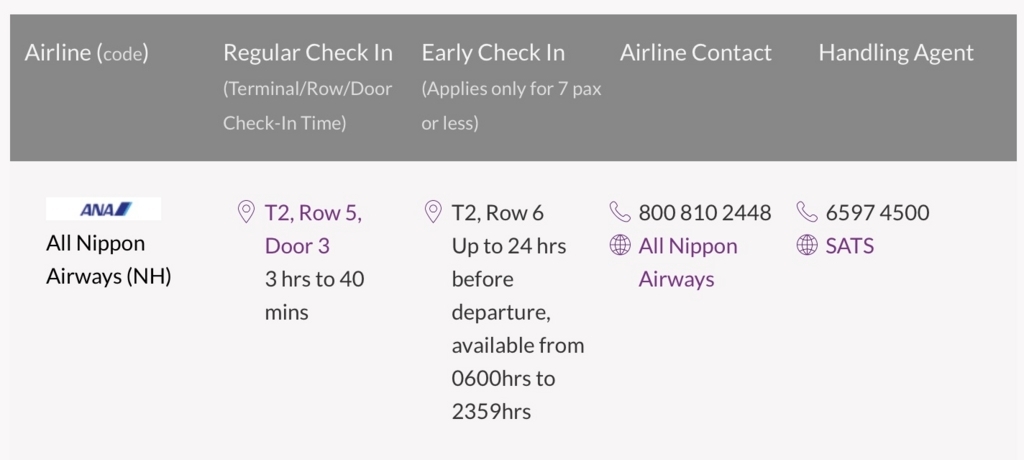Viewport: 1024px width, 460px height.
Task: Click the Airline (code) column header
Action: pos(87,53)
